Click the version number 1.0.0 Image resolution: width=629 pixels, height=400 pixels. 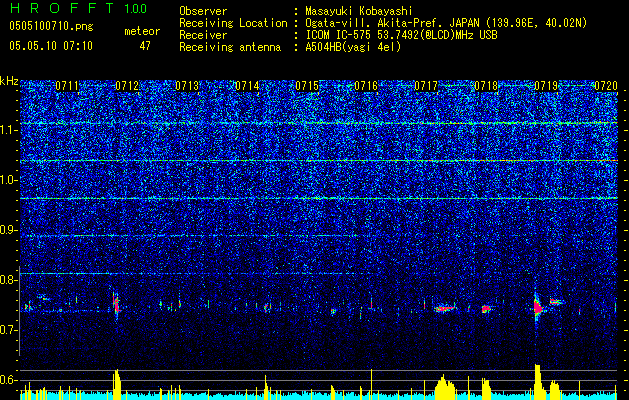point(135,9)
